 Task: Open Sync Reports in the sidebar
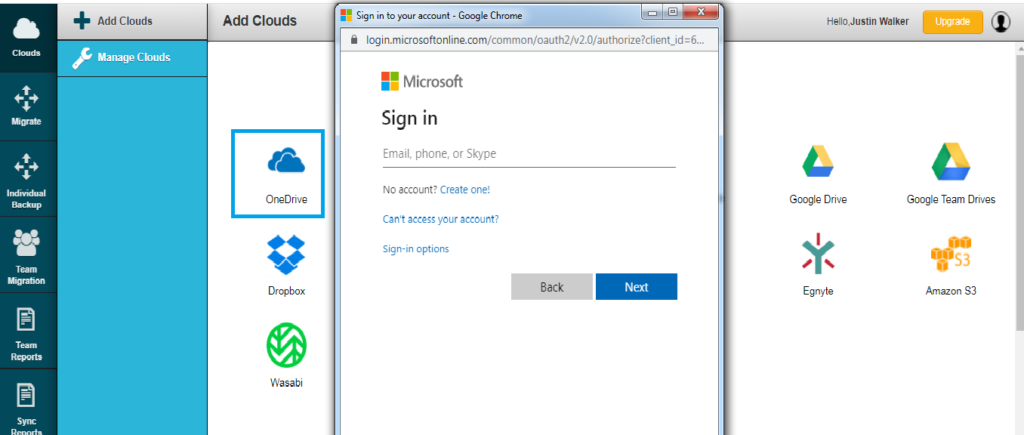click(x=28, y=405)
